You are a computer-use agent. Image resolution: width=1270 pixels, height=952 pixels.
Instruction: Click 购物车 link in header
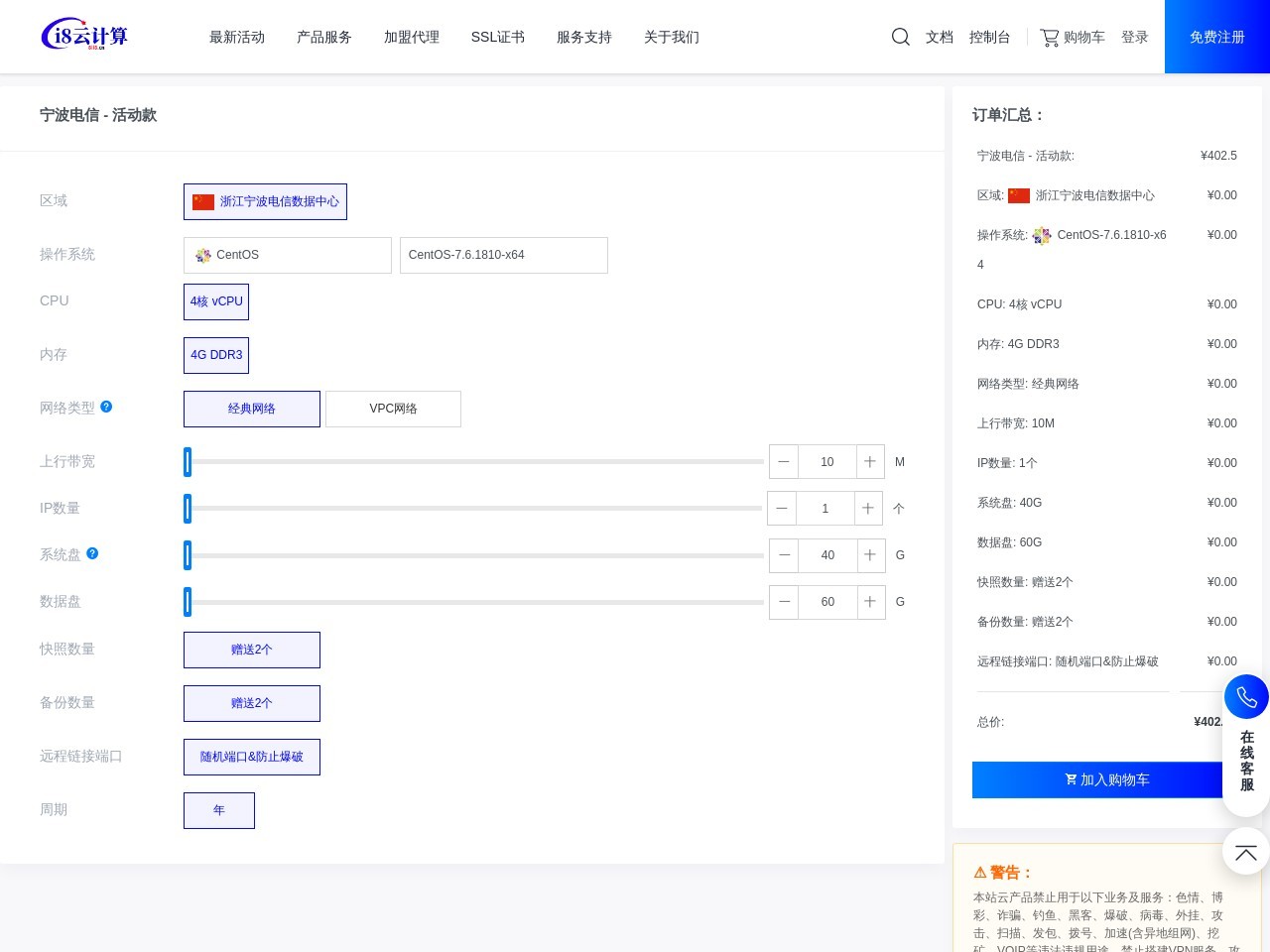(1084, 37)
